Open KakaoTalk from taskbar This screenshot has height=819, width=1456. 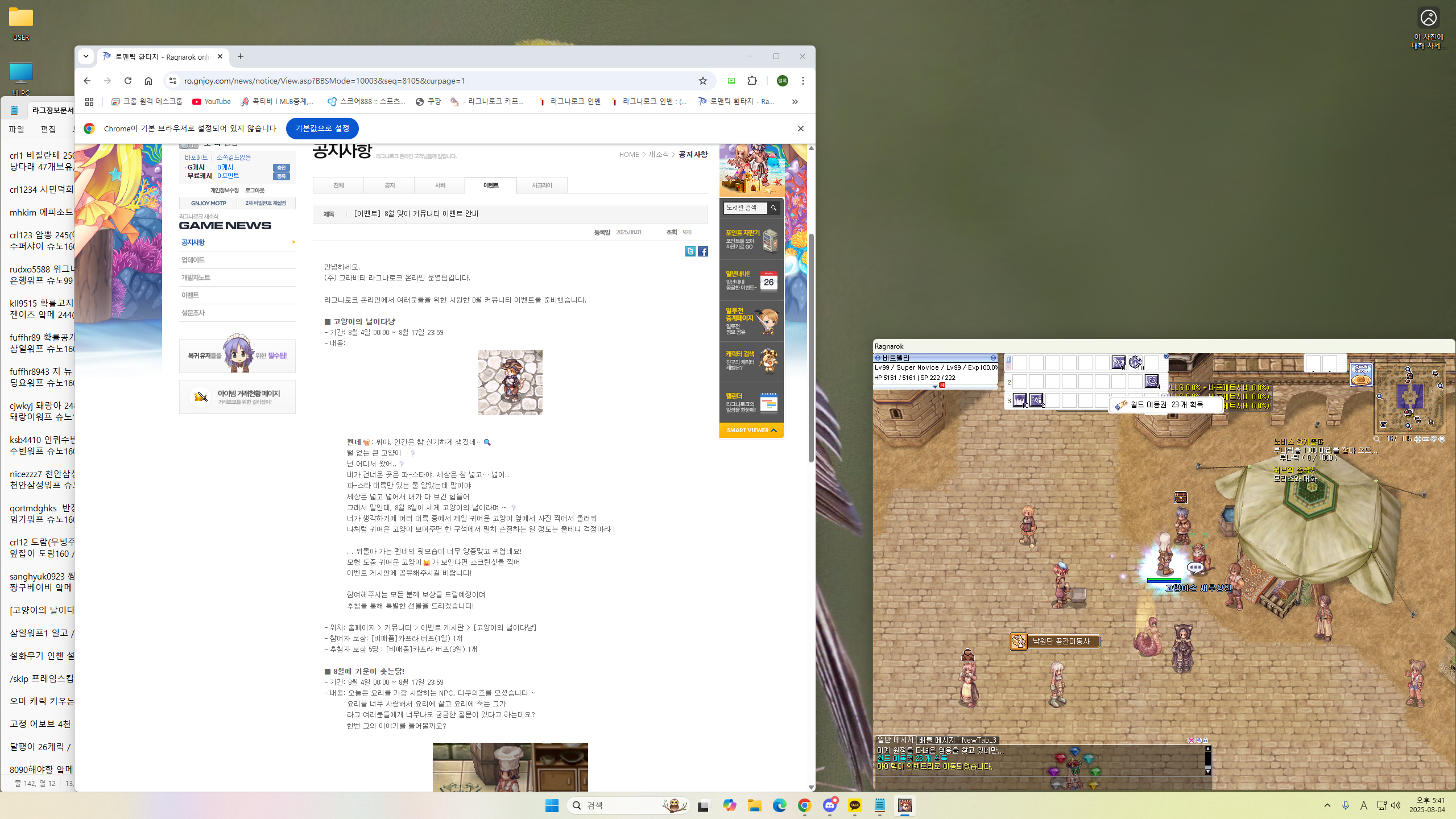coord(855,805)
